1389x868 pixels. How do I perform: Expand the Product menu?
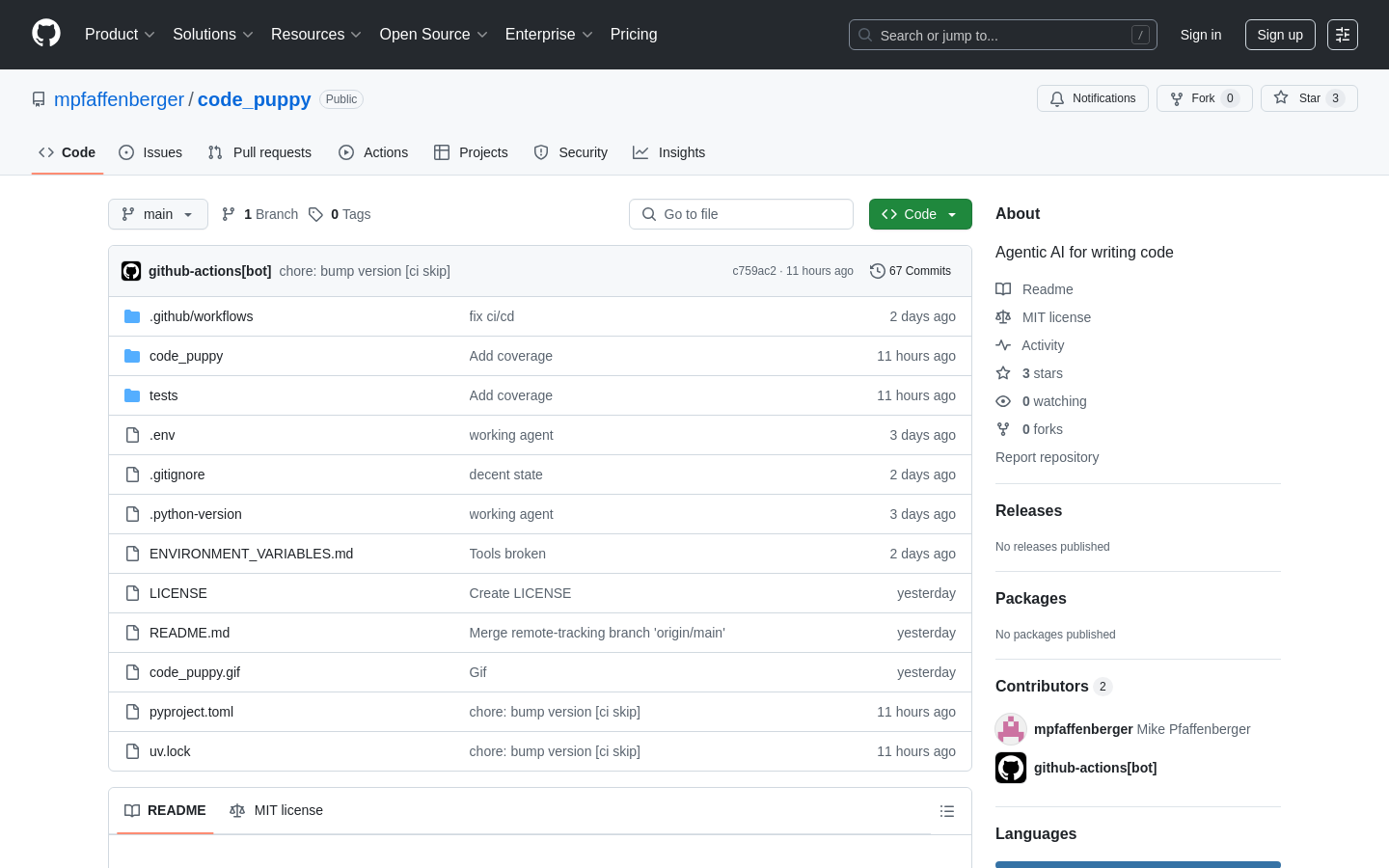click(x=120, y=35)
